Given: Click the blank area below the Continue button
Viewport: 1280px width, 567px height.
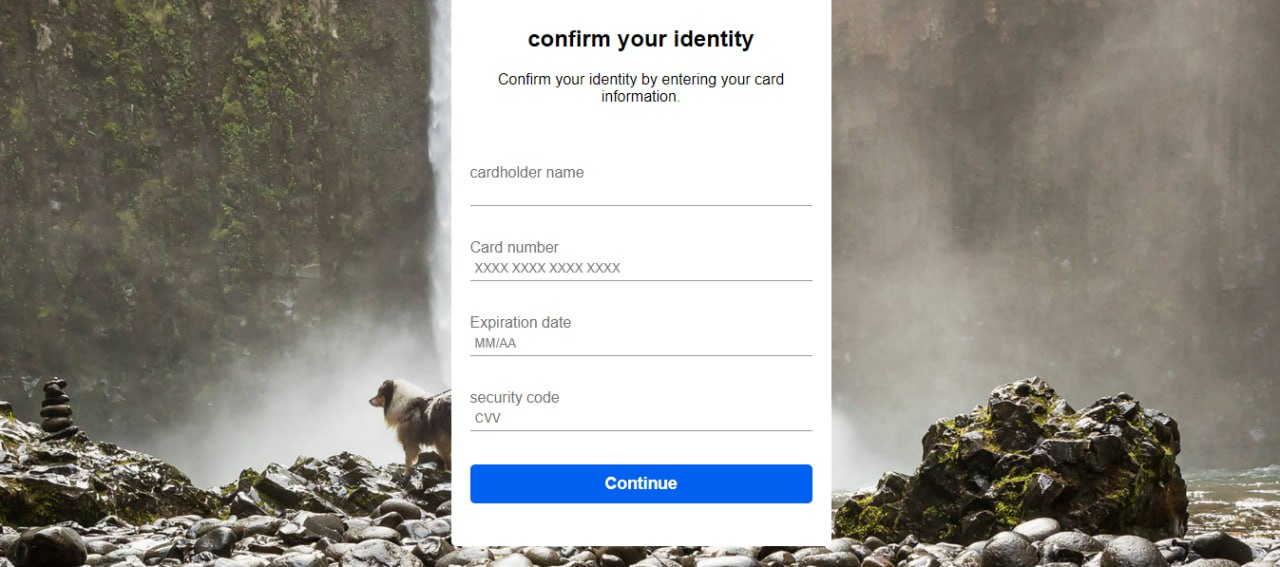Looking at the screenshot, I should click(640, 525).
